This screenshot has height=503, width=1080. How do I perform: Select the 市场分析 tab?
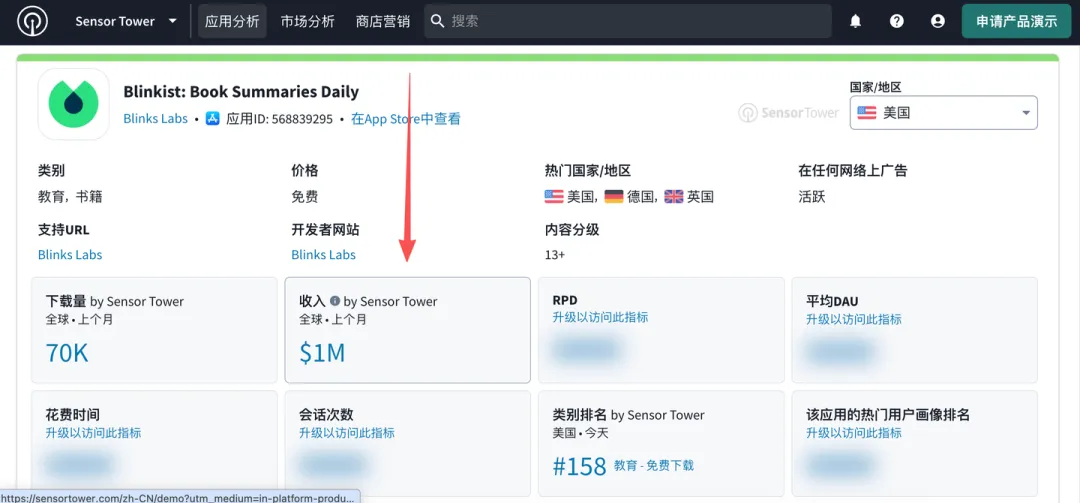pos(307,21)
